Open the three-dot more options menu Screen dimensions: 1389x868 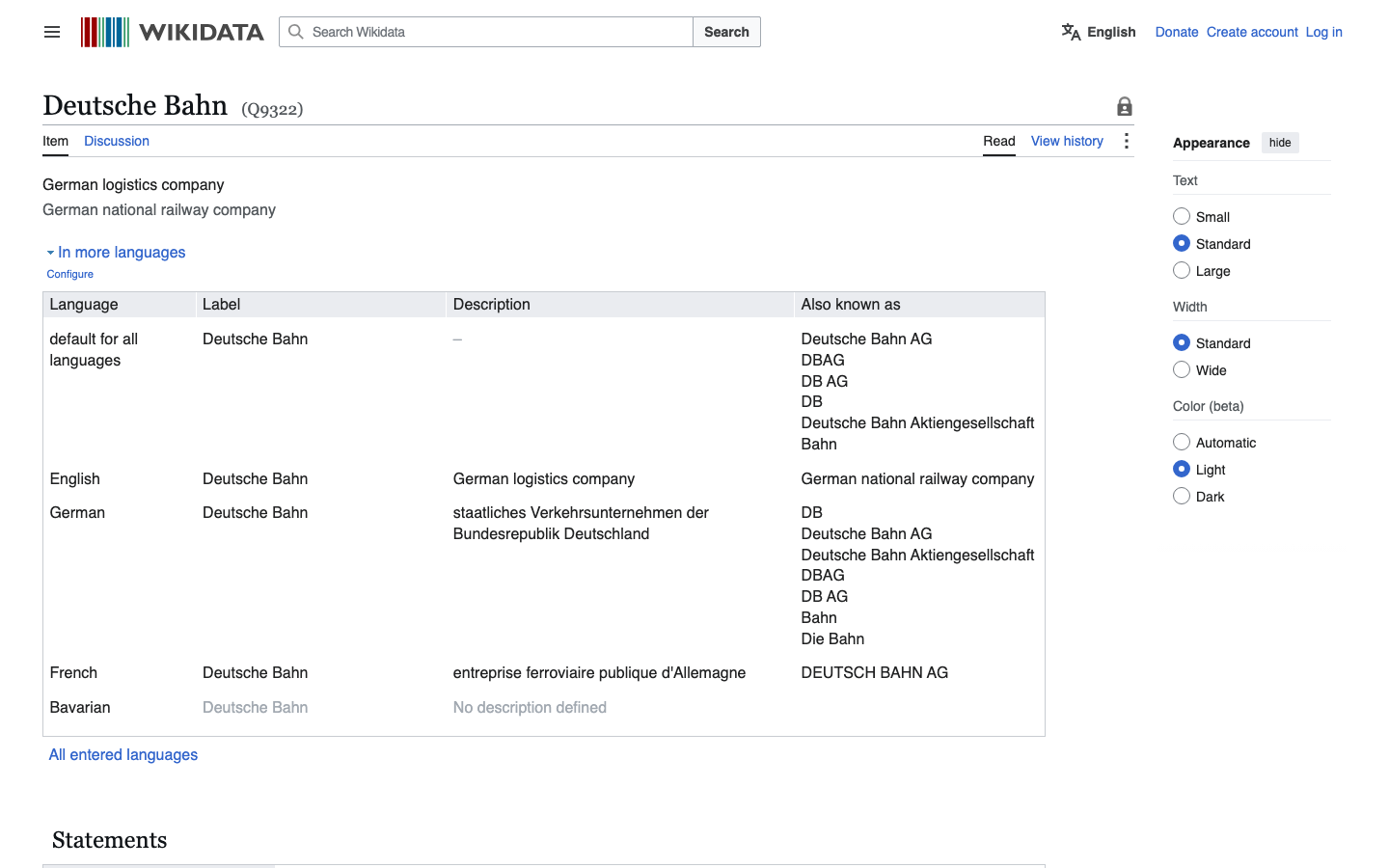tap(1126, 141)
